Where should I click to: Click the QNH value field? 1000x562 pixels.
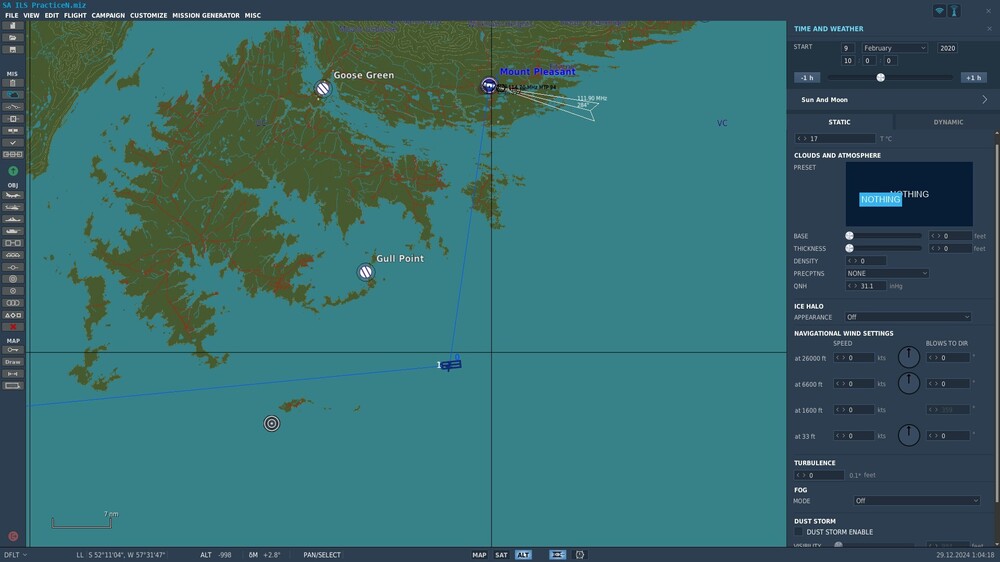(866, 286)
